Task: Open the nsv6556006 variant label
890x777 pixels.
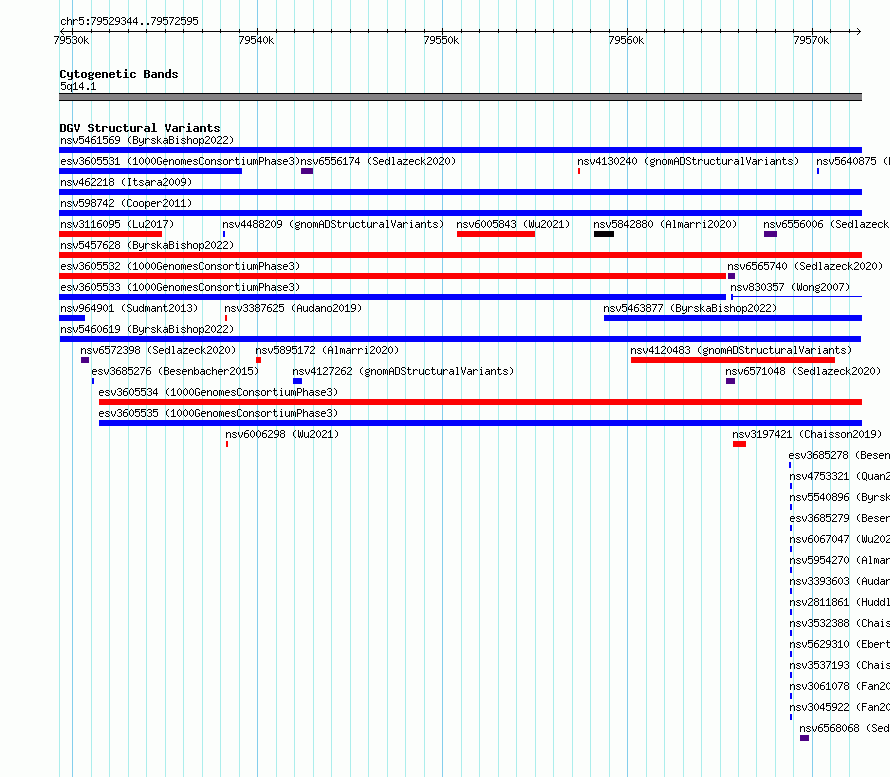Action: click(826, 224)
